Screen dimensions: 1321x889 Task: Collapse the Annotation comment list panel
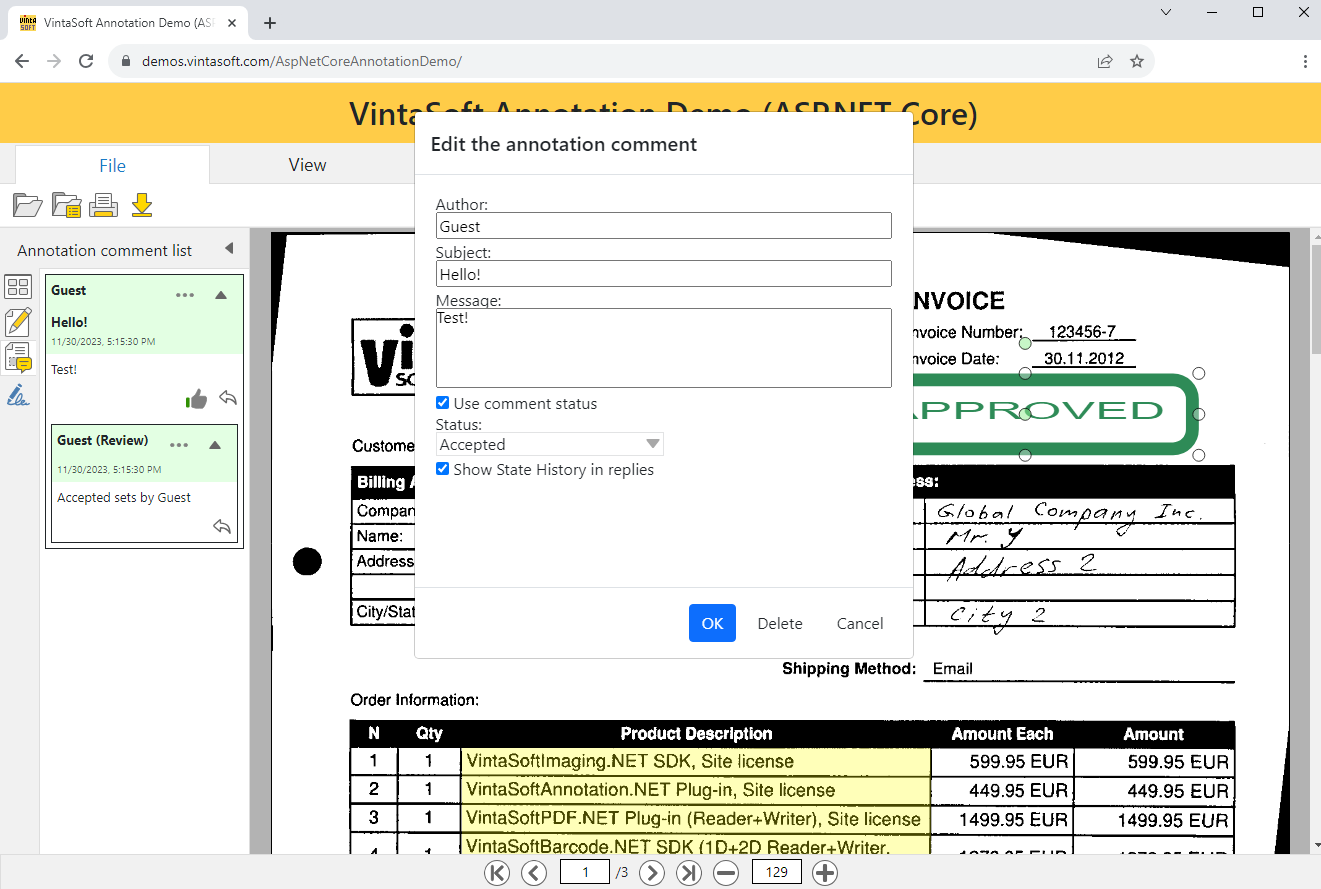click(229, 249)
